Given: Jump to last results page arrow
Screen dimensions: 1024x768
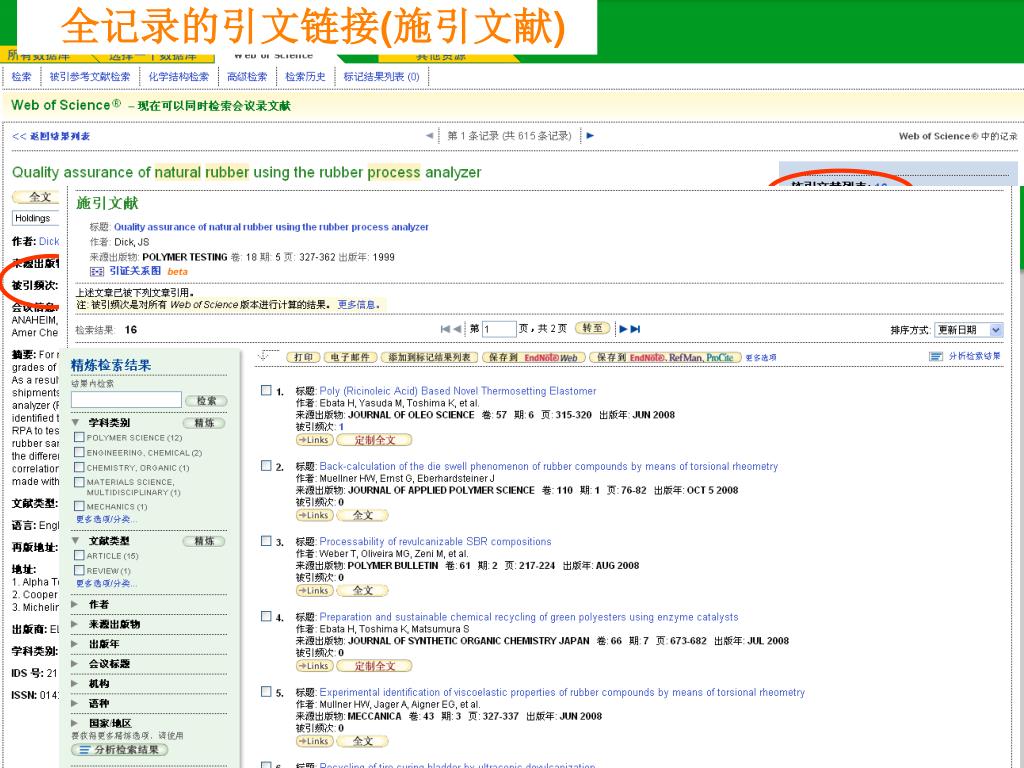Looking at the screenshot, I should 635,329.
